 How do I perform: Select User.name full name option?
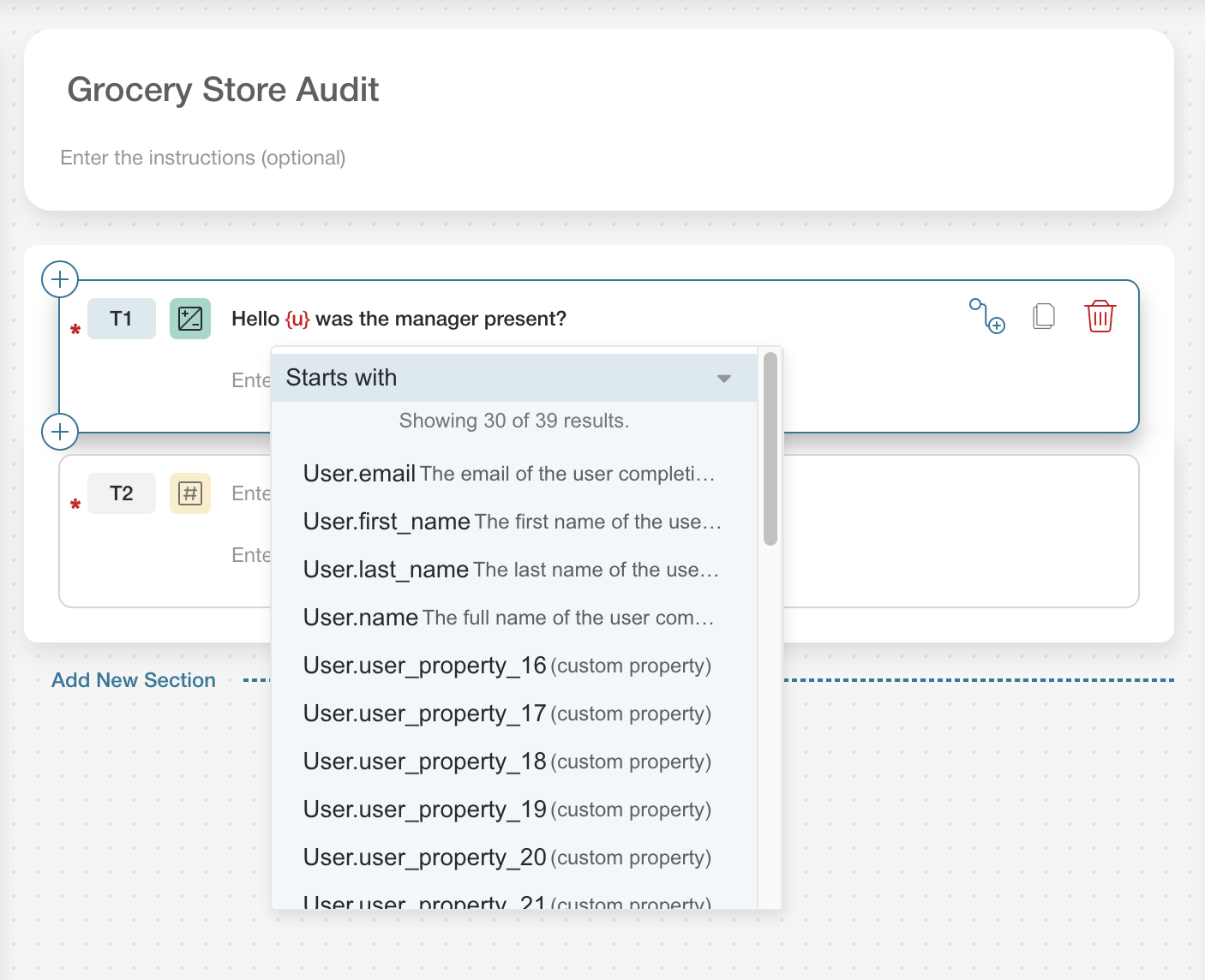pyautogui.click(x=509, y=618)
